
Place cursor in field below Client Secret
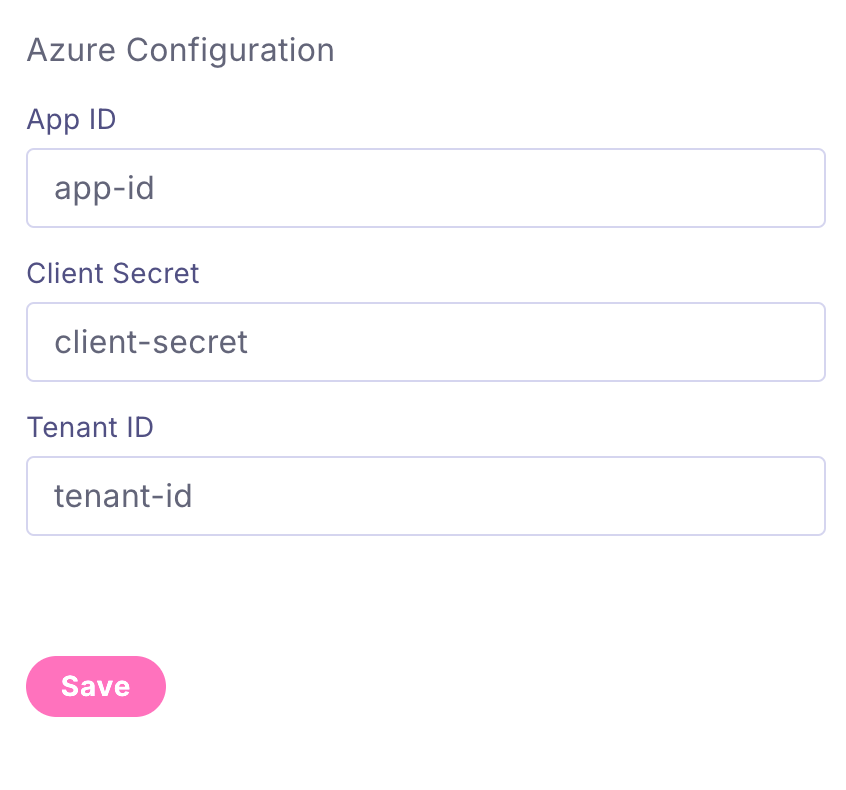425,342
